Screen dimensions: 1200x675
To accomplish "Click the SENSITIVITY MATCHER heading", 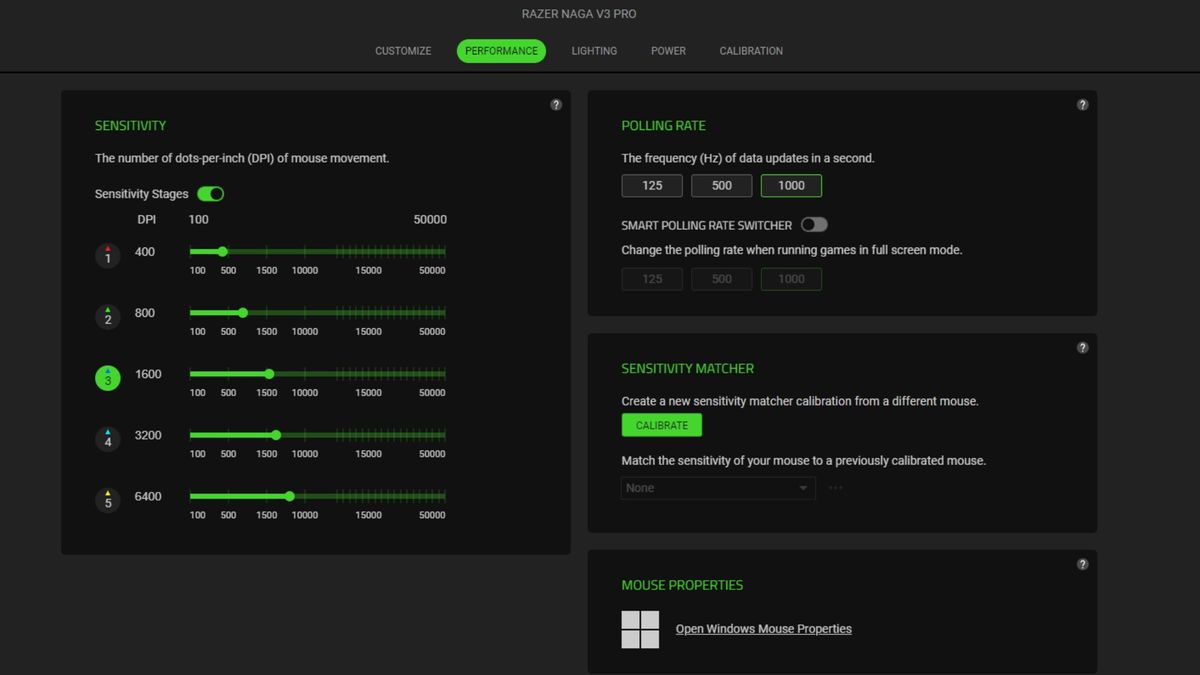I will pos(688,369).
